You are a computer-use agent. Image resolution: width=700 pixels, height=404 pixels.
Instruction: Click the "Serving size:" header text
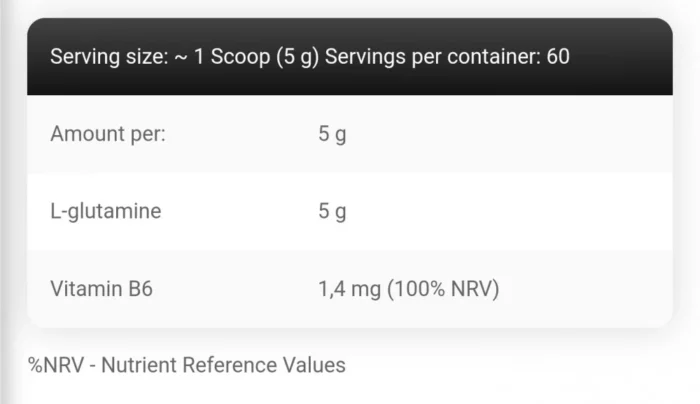(x=107, y=57)
